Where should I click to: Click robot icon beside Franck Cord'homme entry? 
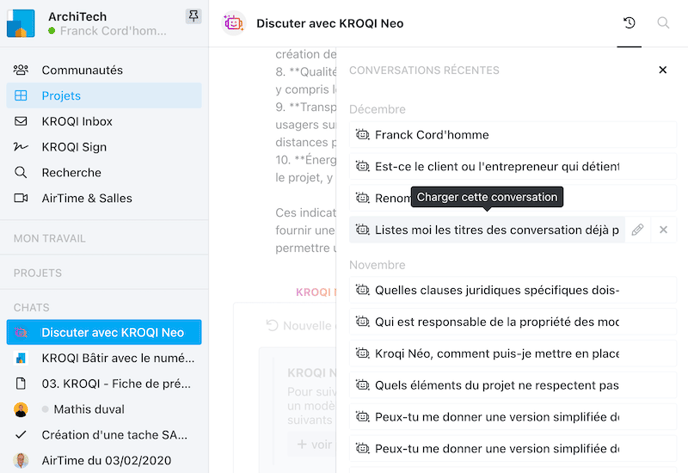[362, 134]
